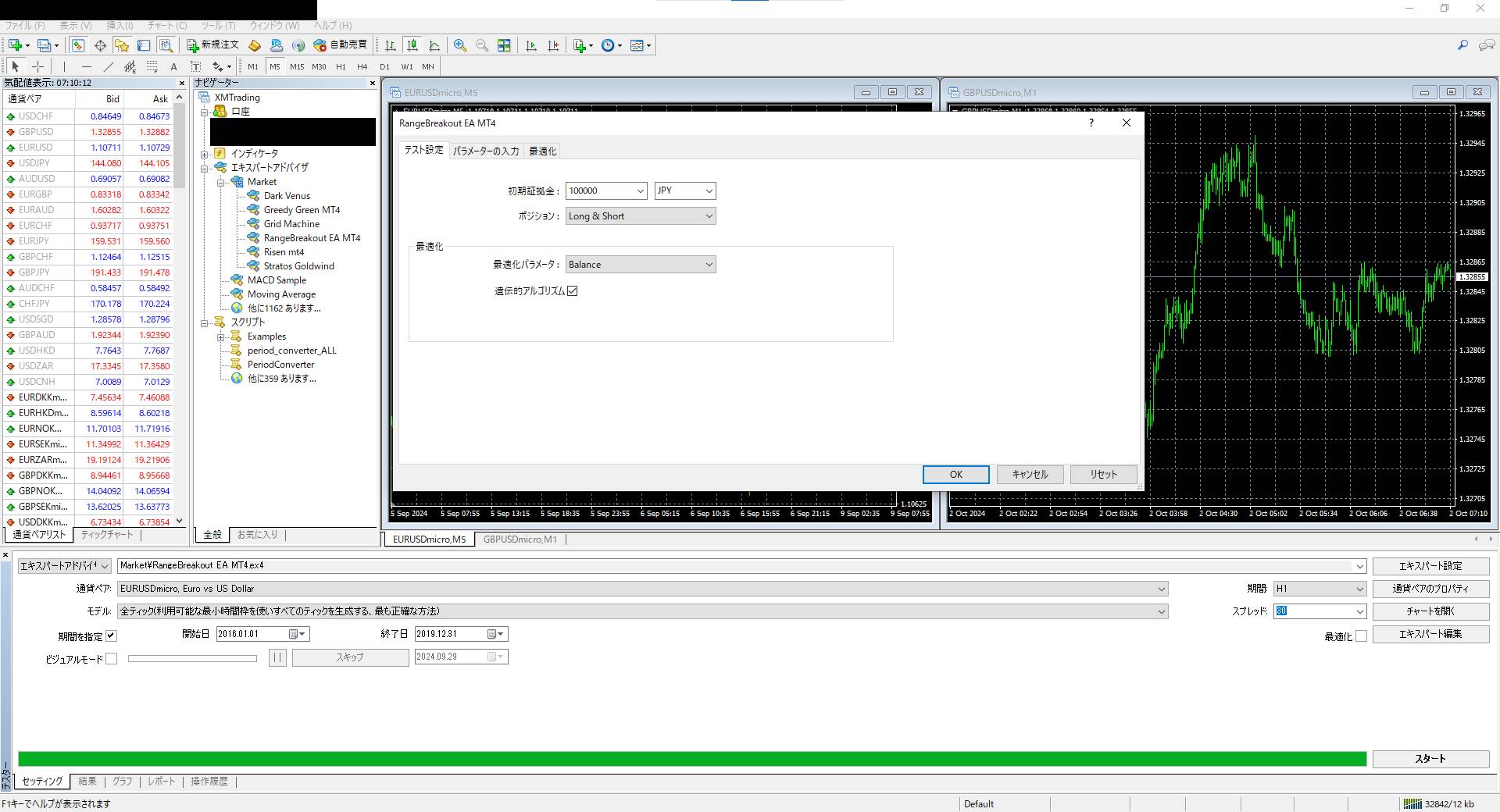Switch chart to candlestick style
Image resolution: width=1500 pixels, height=812 pixels.
pyautogui.click(x=412, y=45)
